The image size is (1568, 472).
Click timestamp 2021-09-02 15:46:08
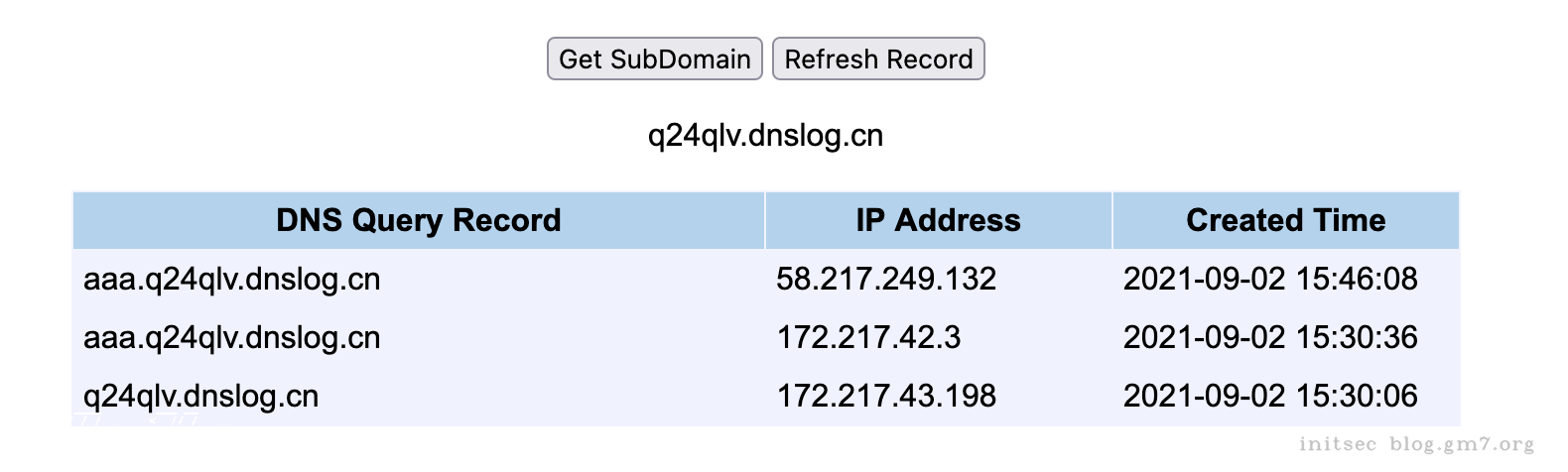pos(1270,279)
